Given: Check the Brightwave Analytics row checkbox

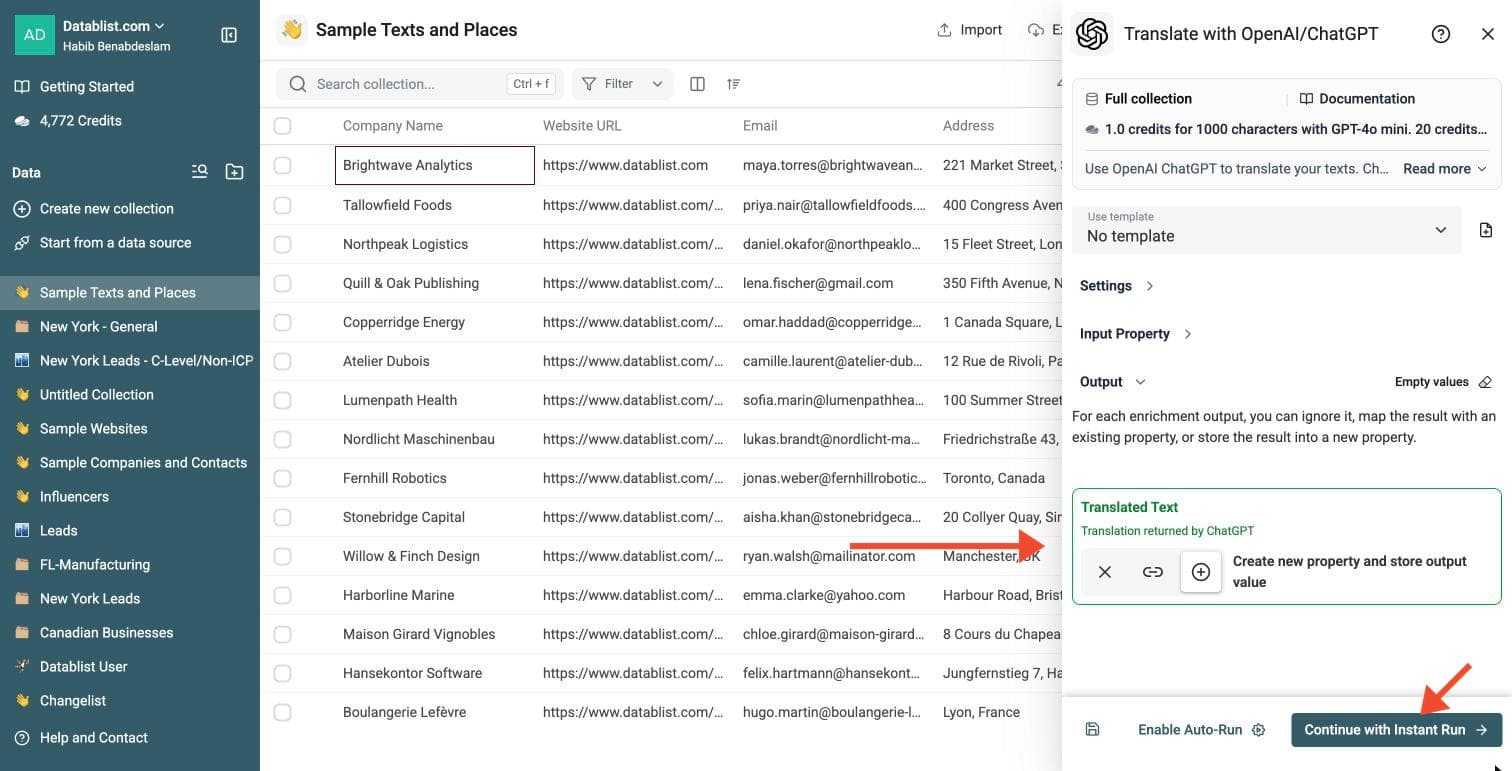Looking at the screenshot, I should (282, 165).
